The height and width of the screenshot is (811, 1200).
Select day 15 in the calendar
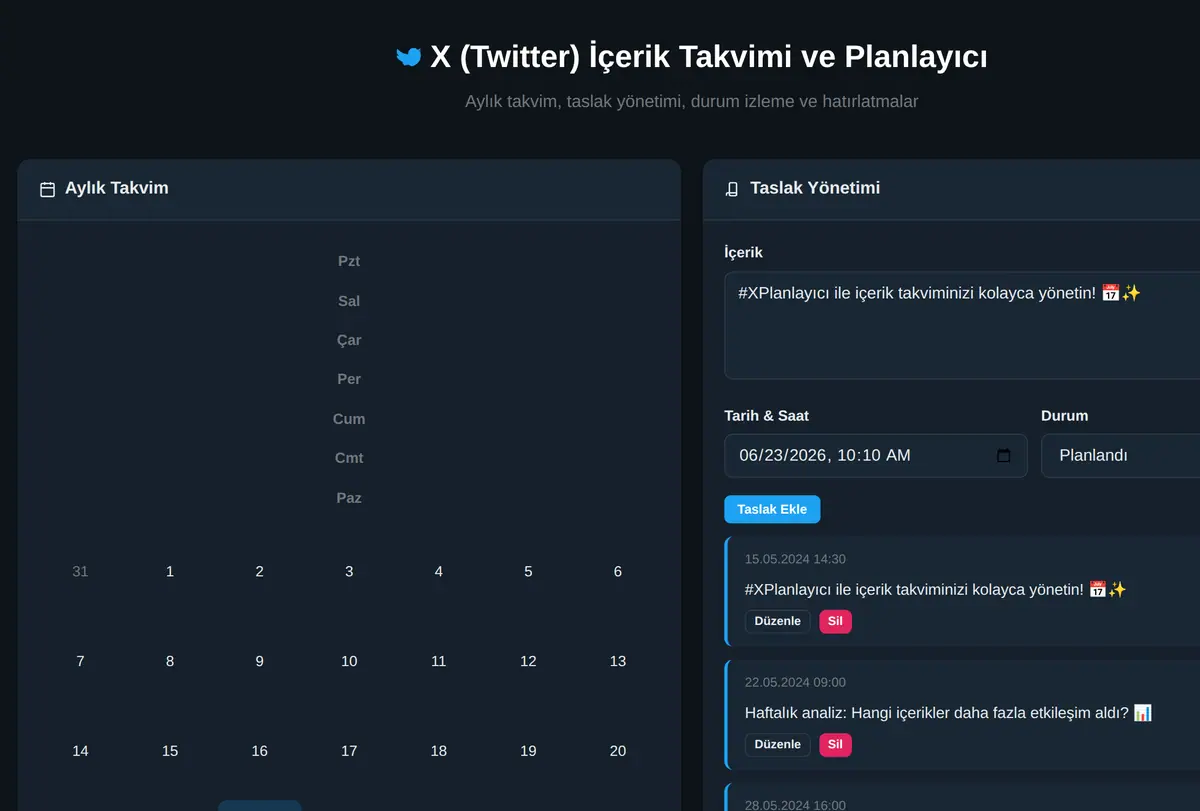click(x=170, y=751)
